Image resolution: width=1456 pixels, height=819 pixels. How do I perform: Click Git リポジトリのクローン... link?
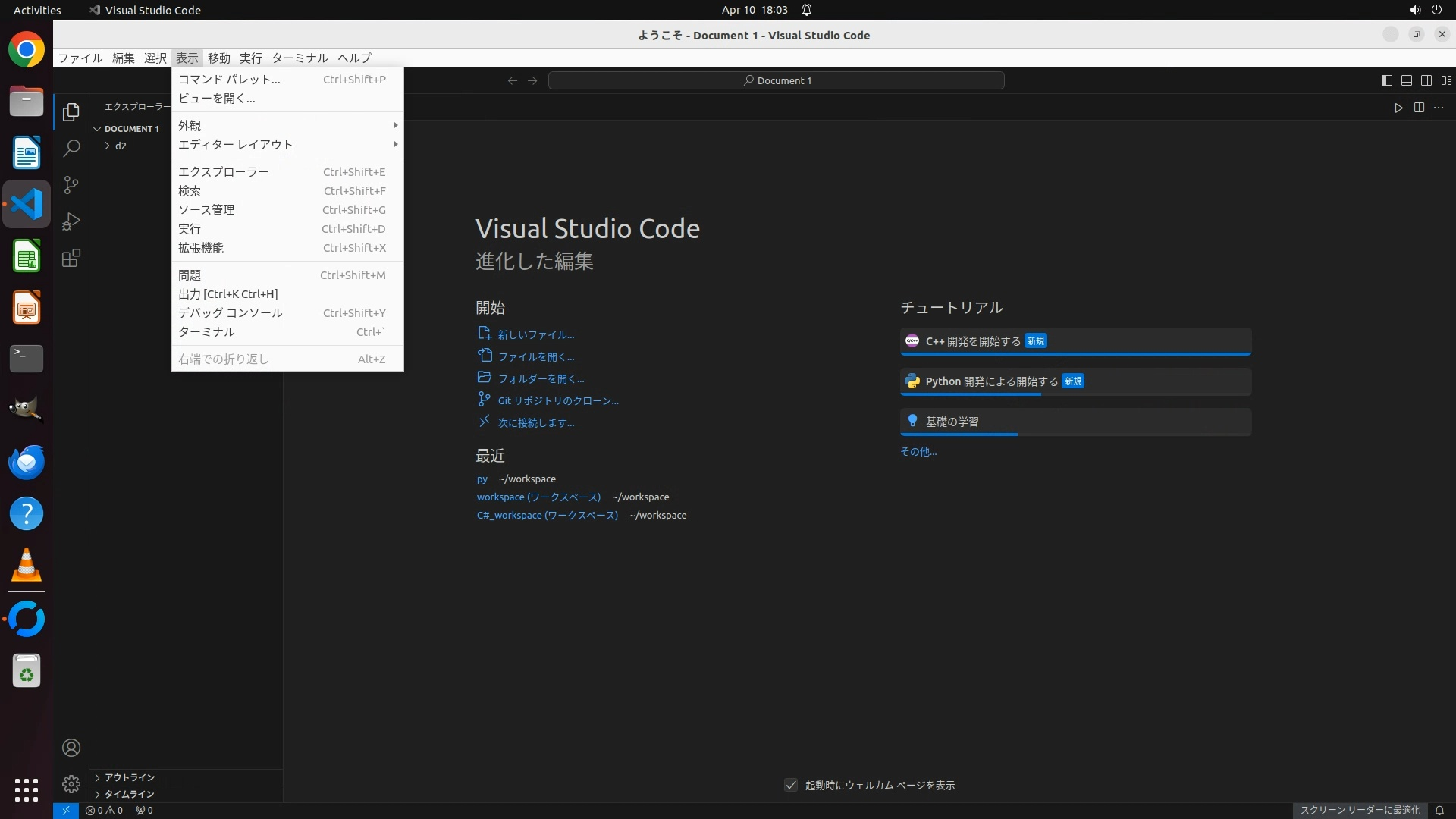[557, 400]
